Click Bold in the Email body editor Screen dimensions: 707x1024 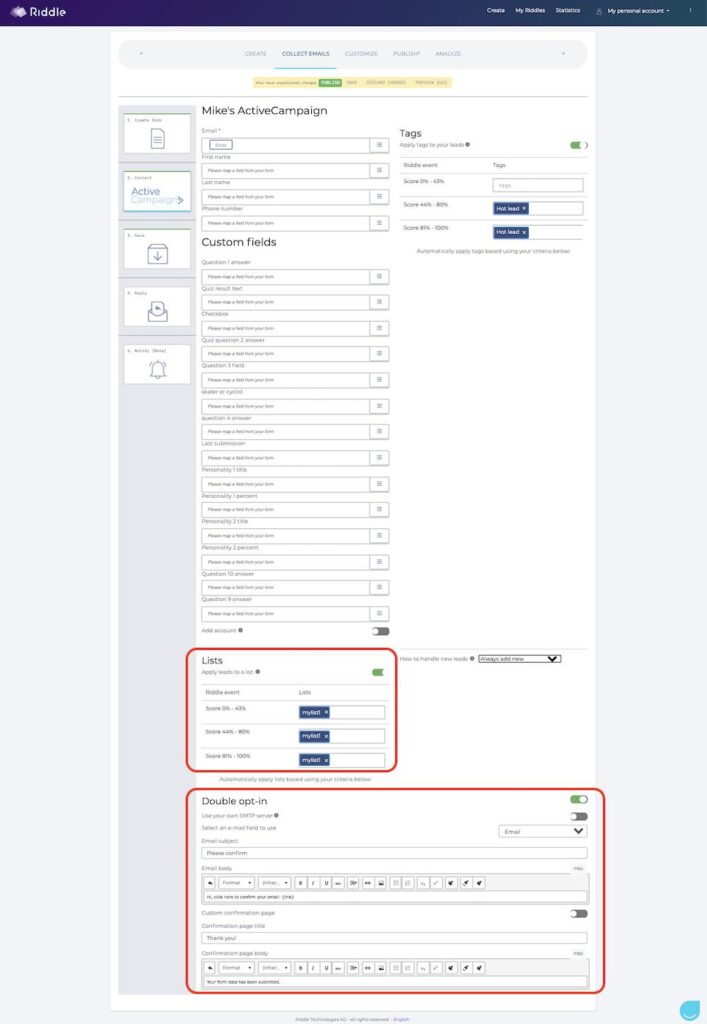(300, 883)
